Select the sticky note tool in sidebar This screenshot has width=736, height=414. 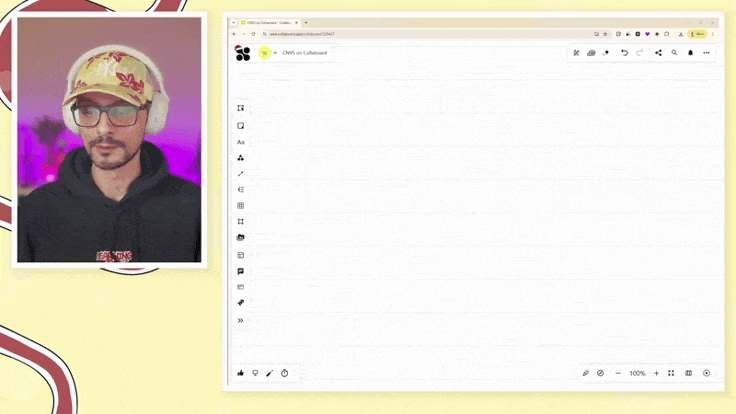(x=240, y=126)
